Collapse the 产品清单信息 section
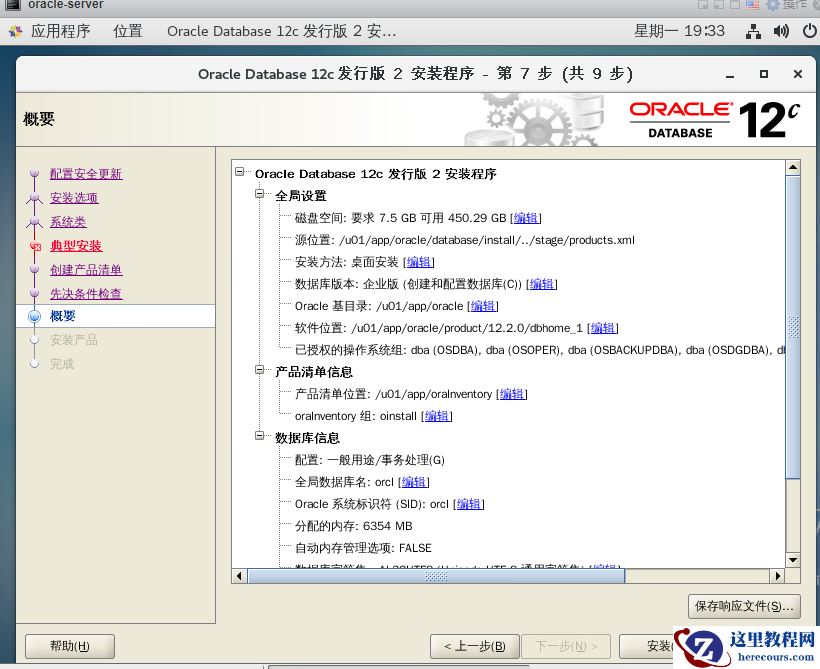820x669 pixels. [259, 370]
